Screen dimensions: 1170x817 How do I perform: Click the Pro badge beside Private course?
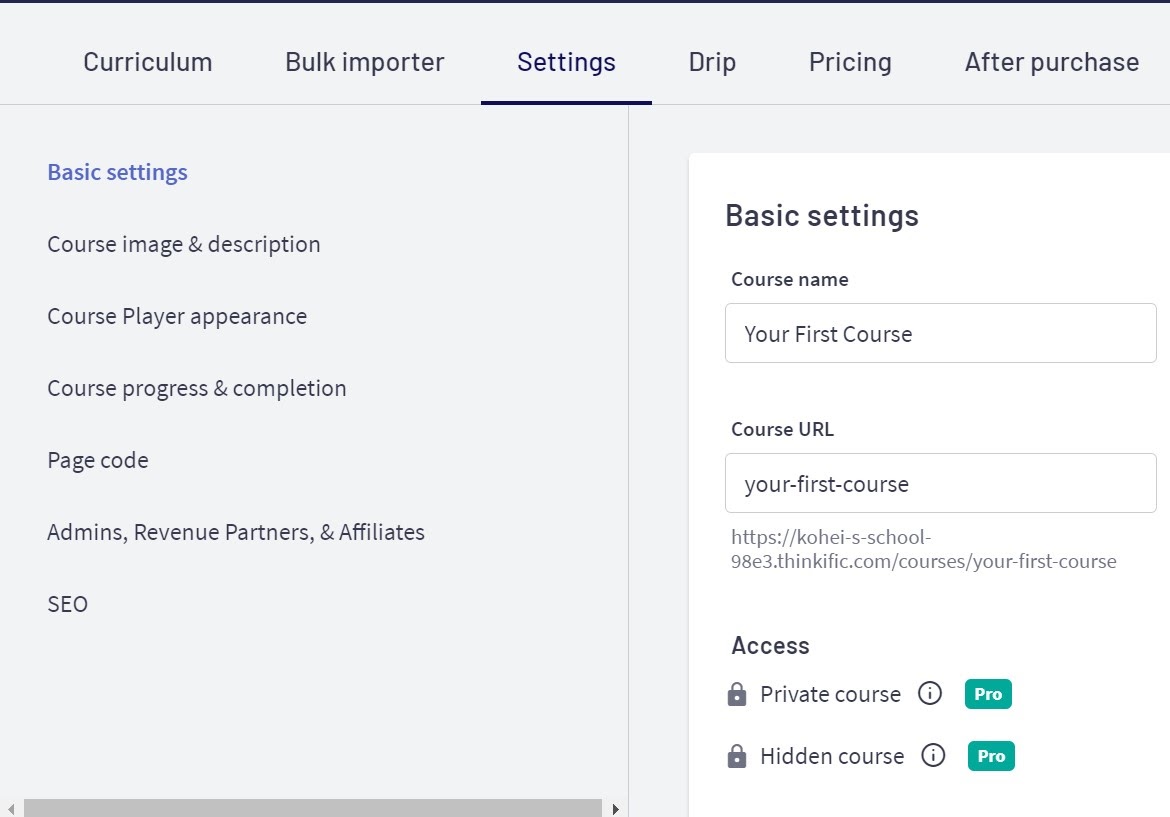pos(988,694)
